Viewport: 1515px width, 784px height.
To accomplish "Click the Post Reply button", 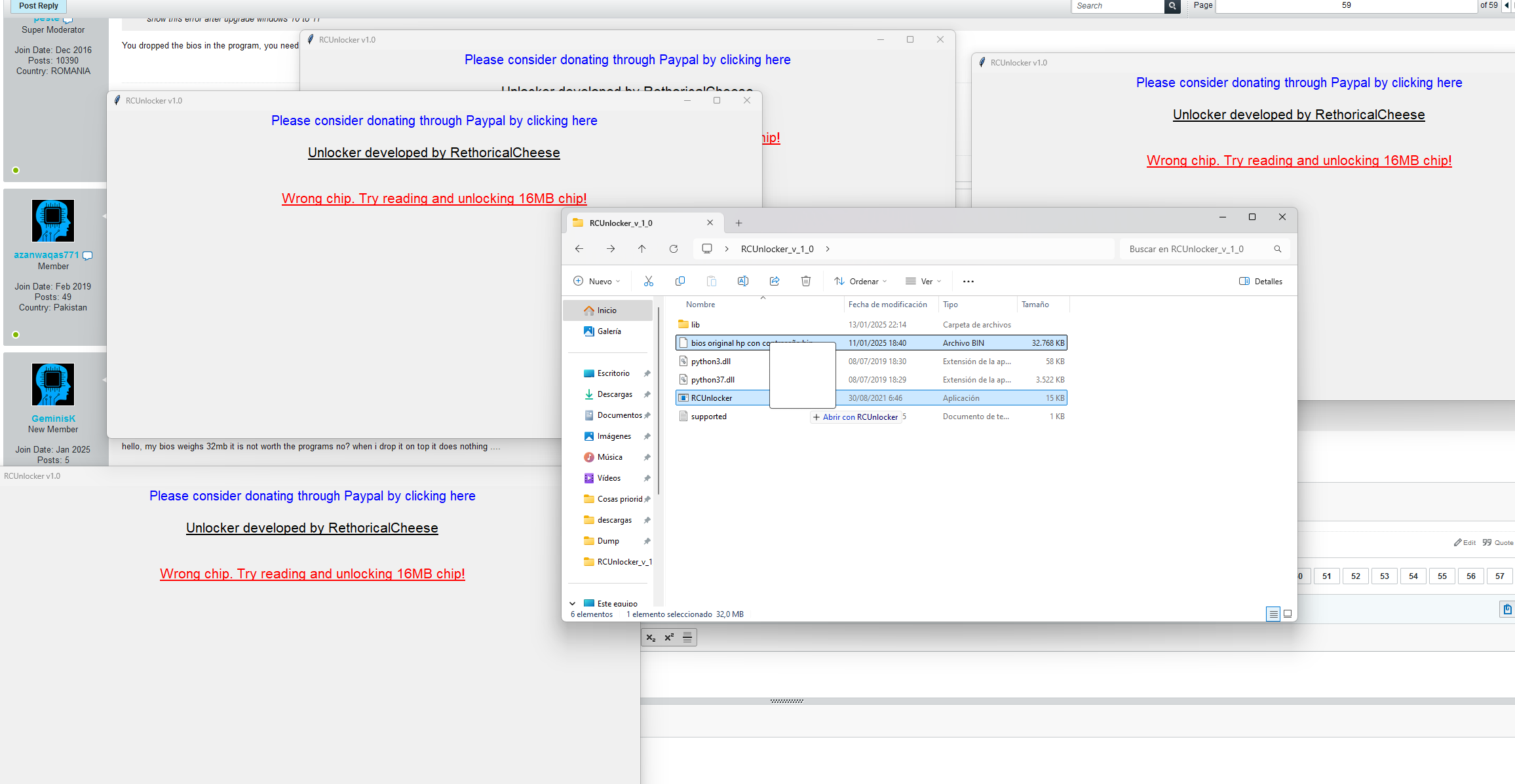I will [x=38, y=6].
